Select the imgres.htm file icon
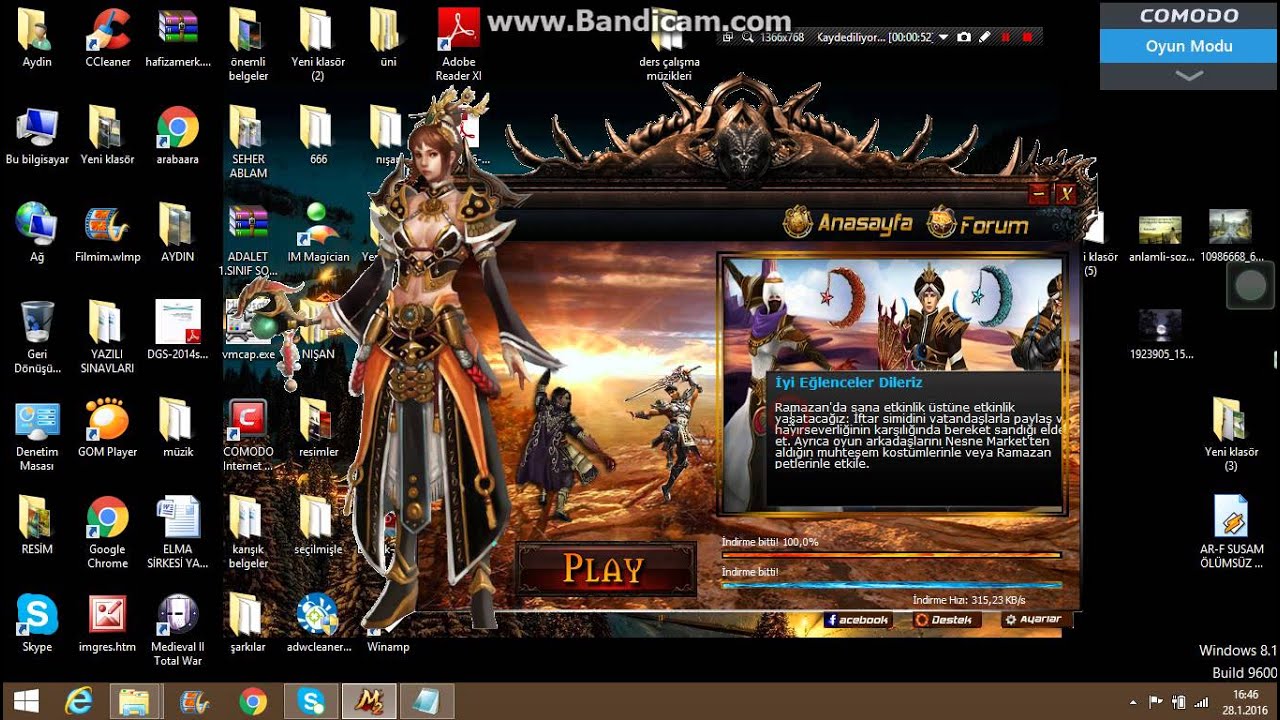 click(x=107, y=623)
